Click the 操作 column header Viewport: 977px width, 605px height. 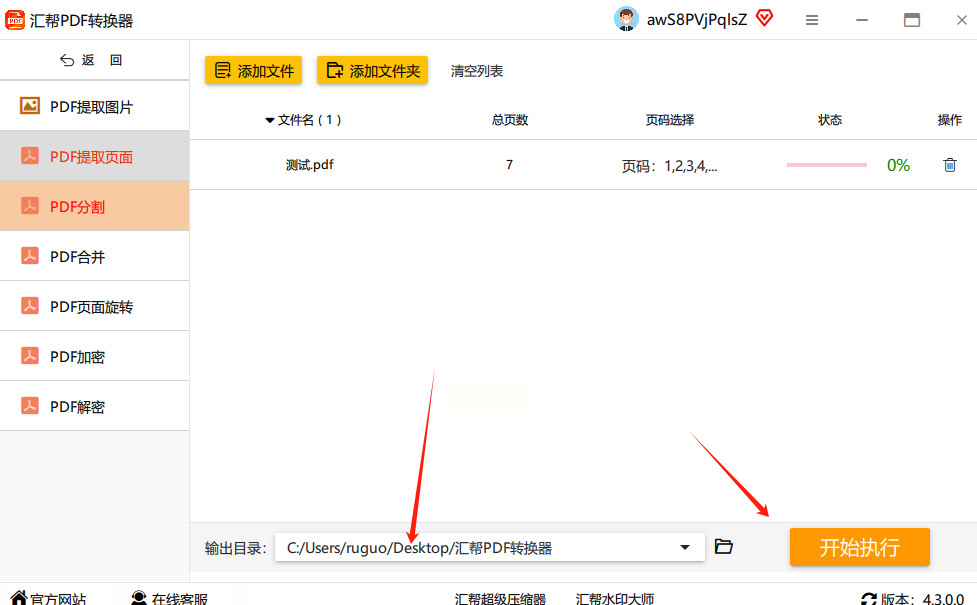[950, 120]
